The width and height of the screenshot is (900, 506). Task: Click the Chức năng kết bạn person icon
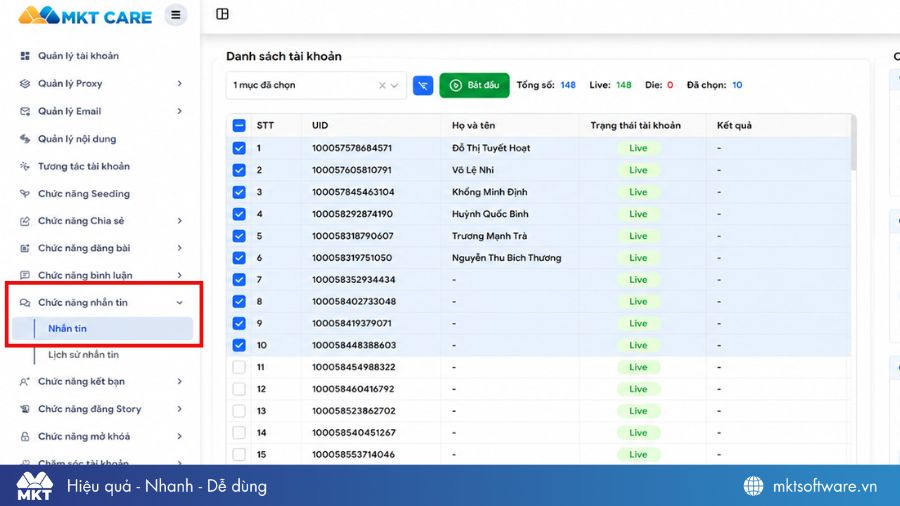(x=25, y=382)
